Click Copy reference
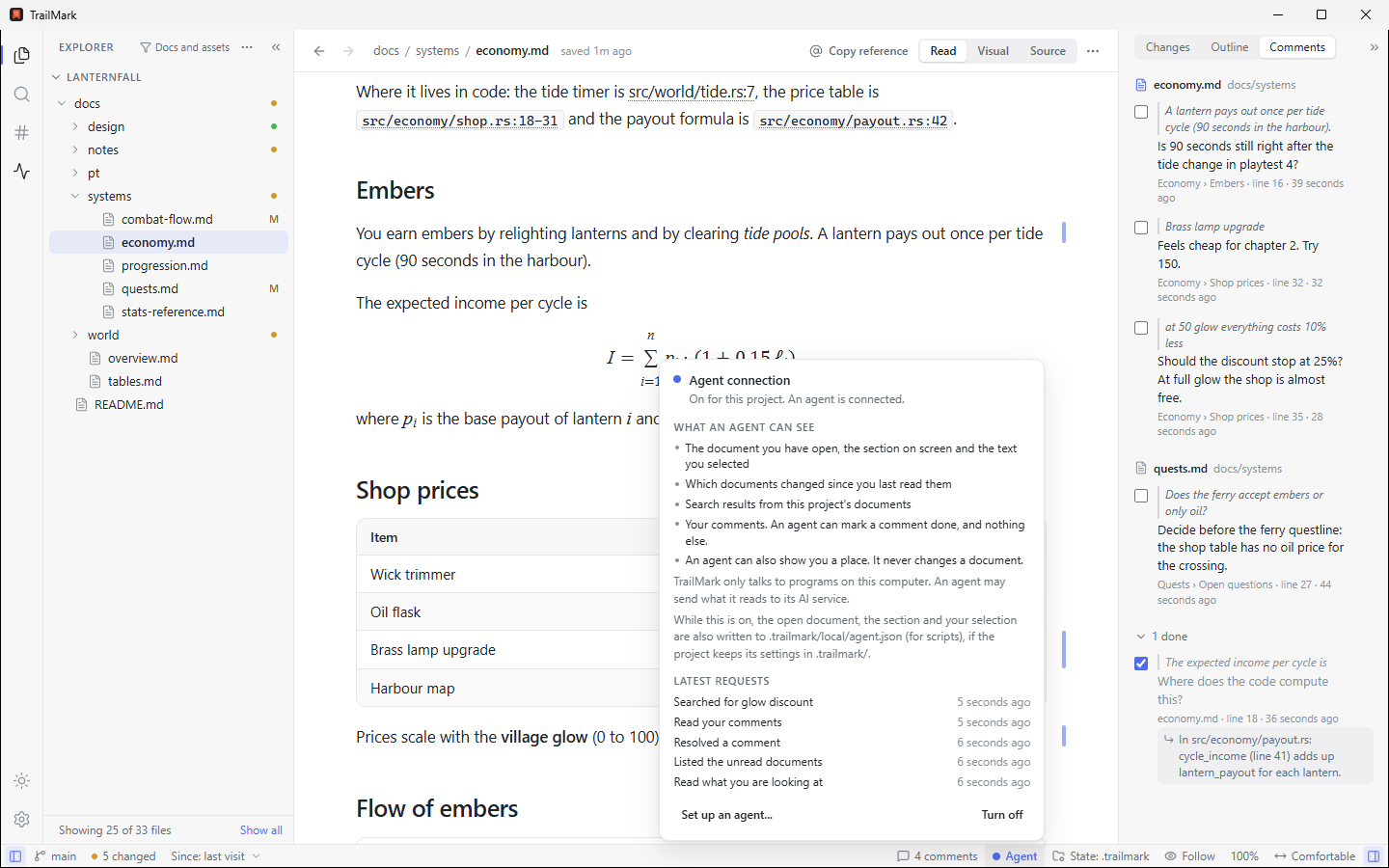1389x868 pixels. (x=858, y=51)
